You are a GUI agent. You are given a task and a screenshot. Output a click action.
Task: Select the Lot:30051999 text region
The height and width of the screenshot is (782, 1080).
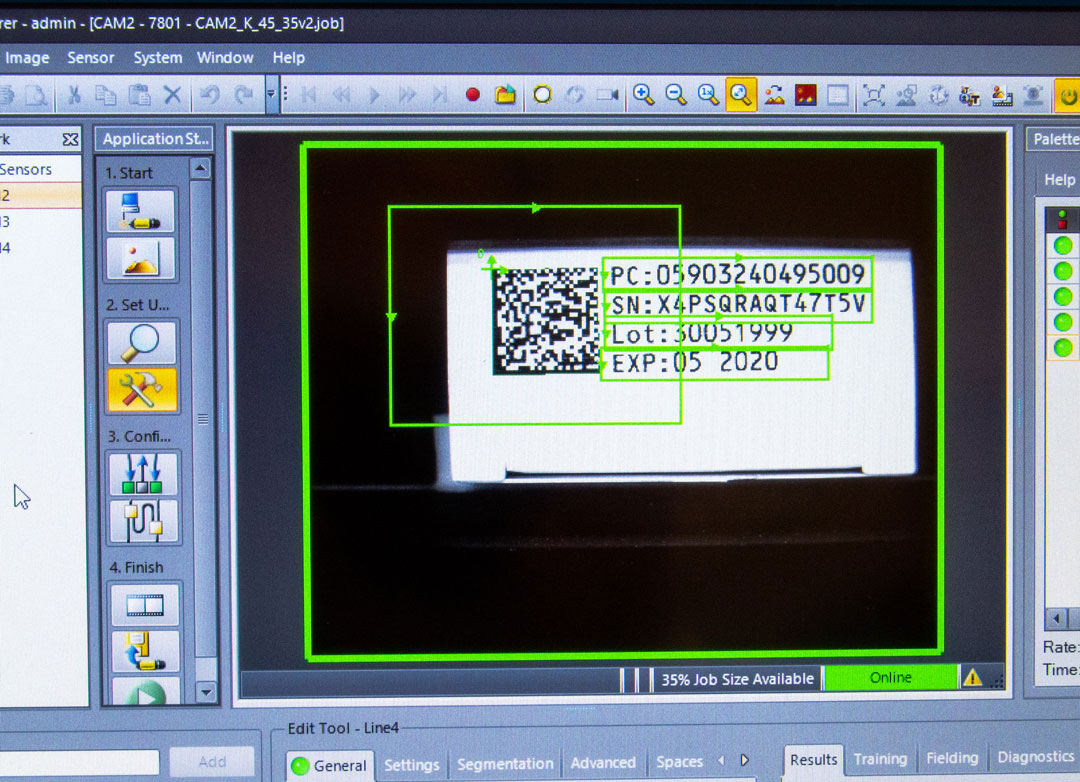coord(718,333)
